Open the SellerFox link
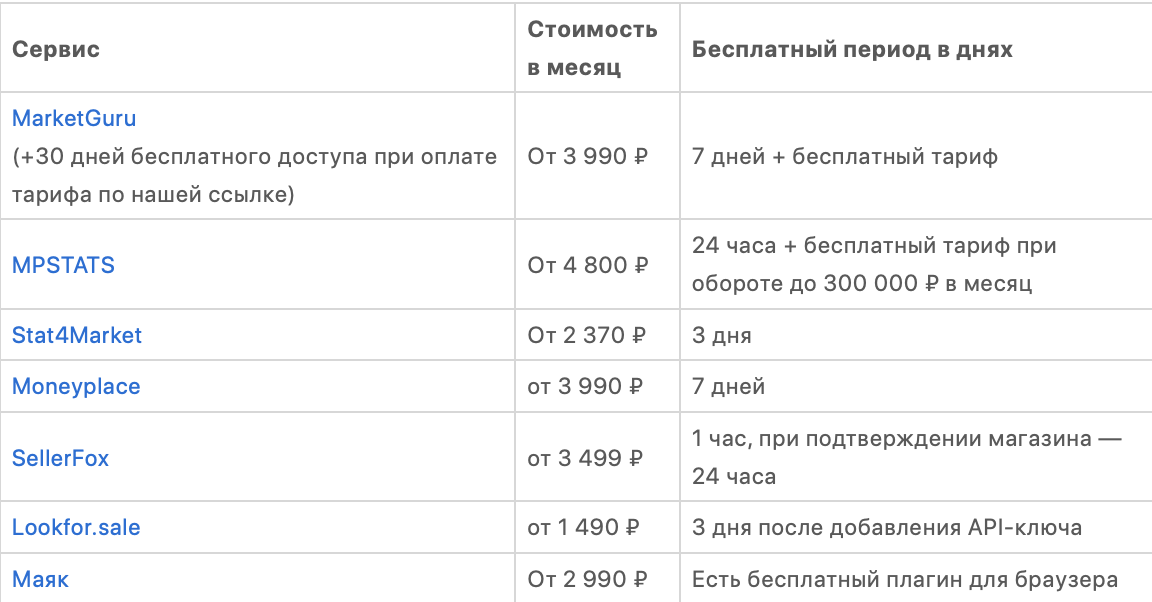 pyautogui.click(x=60, y=458)
